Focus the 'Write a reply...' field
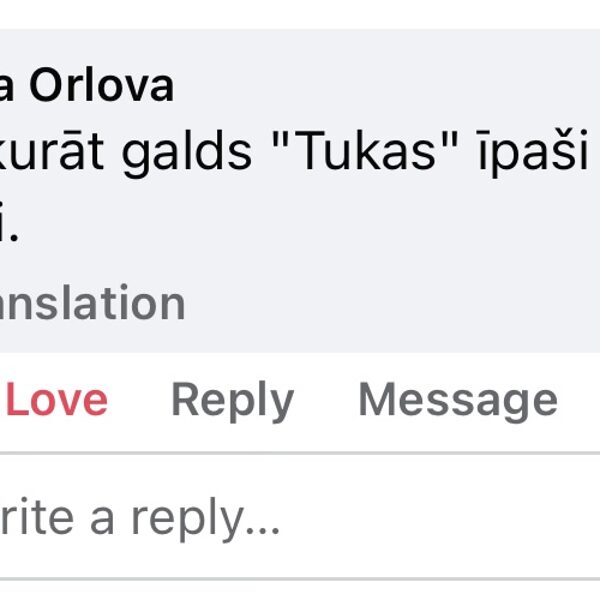Screen dimensions: 600x600 coord(140,517)
